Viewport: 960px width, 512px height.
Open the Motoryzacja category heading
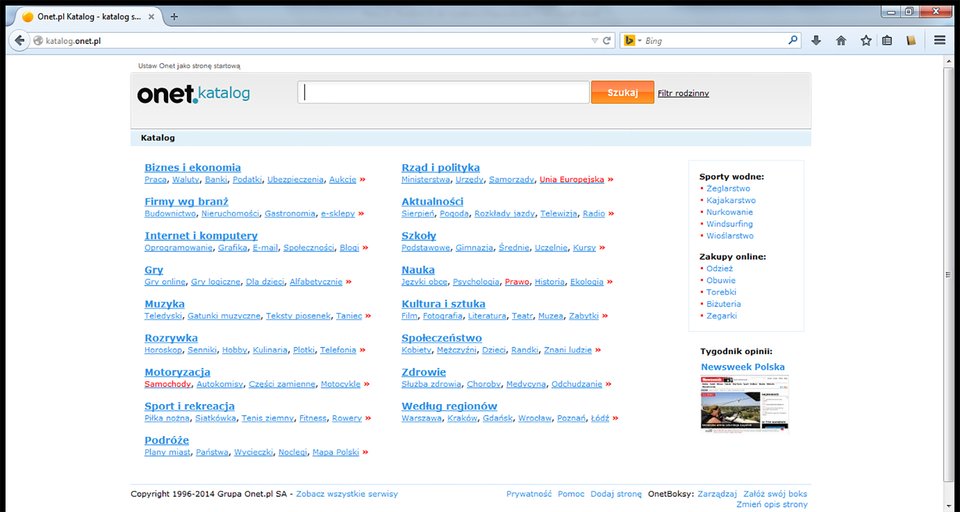177,372
